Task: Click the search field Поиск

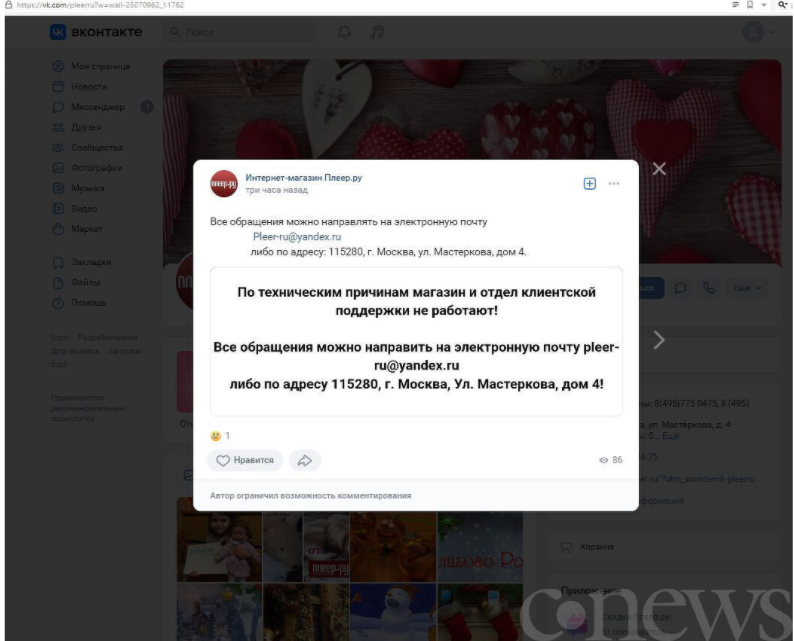Action: point(240,32)
